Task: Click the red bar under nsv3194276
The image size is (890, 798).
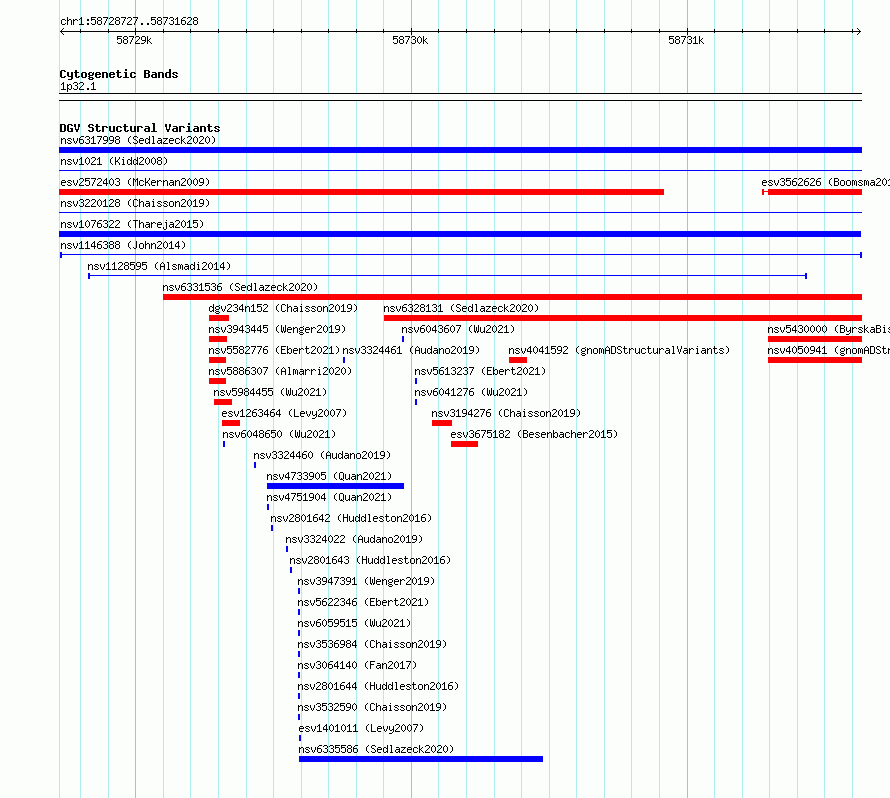Action: [x=442, y=423]
